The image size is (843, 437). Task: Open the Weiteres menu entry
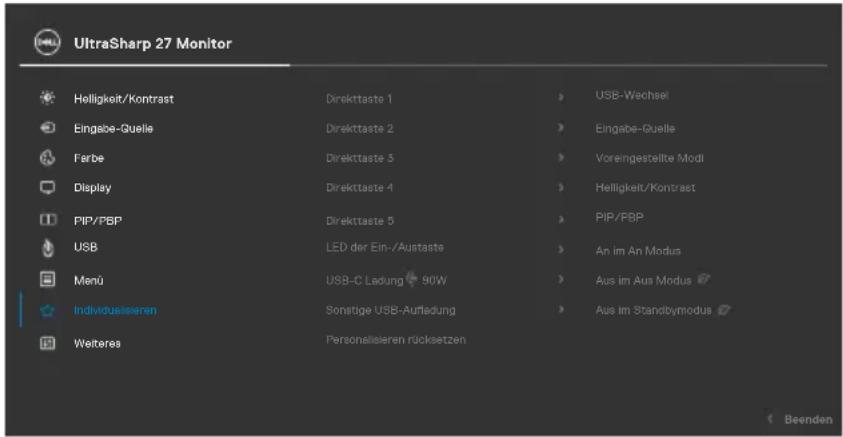click(97, 343)
